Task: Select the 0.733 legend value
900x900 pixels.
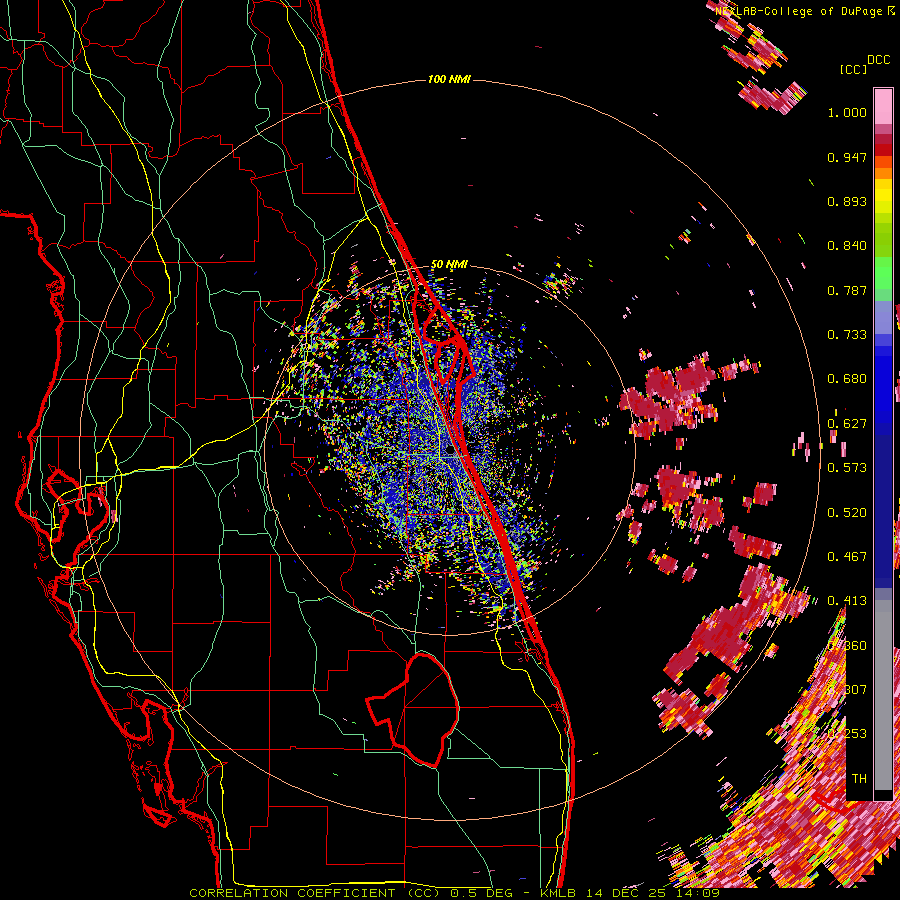Action: pyautogui.click(x=847, y=335)
